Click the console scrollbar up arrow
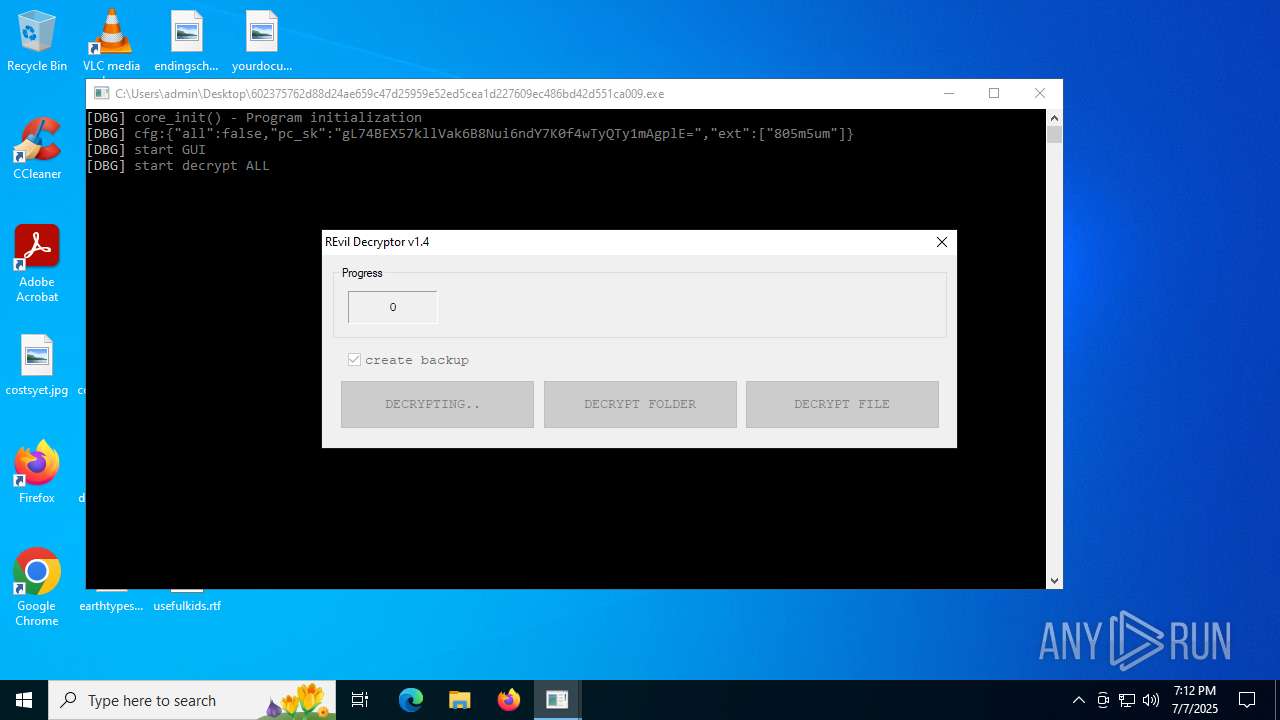The width and height of the screenshot is (1280, 720). [x=1054, y=117]
